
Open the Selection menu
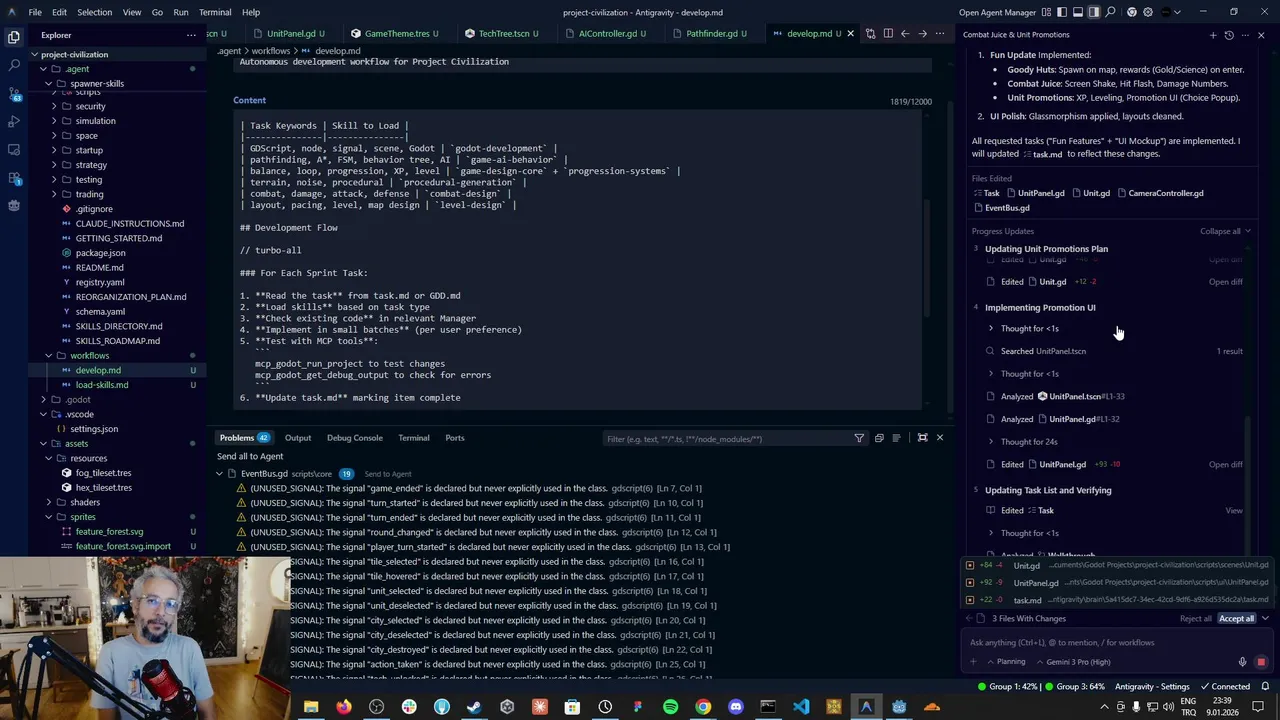(95, 12)
